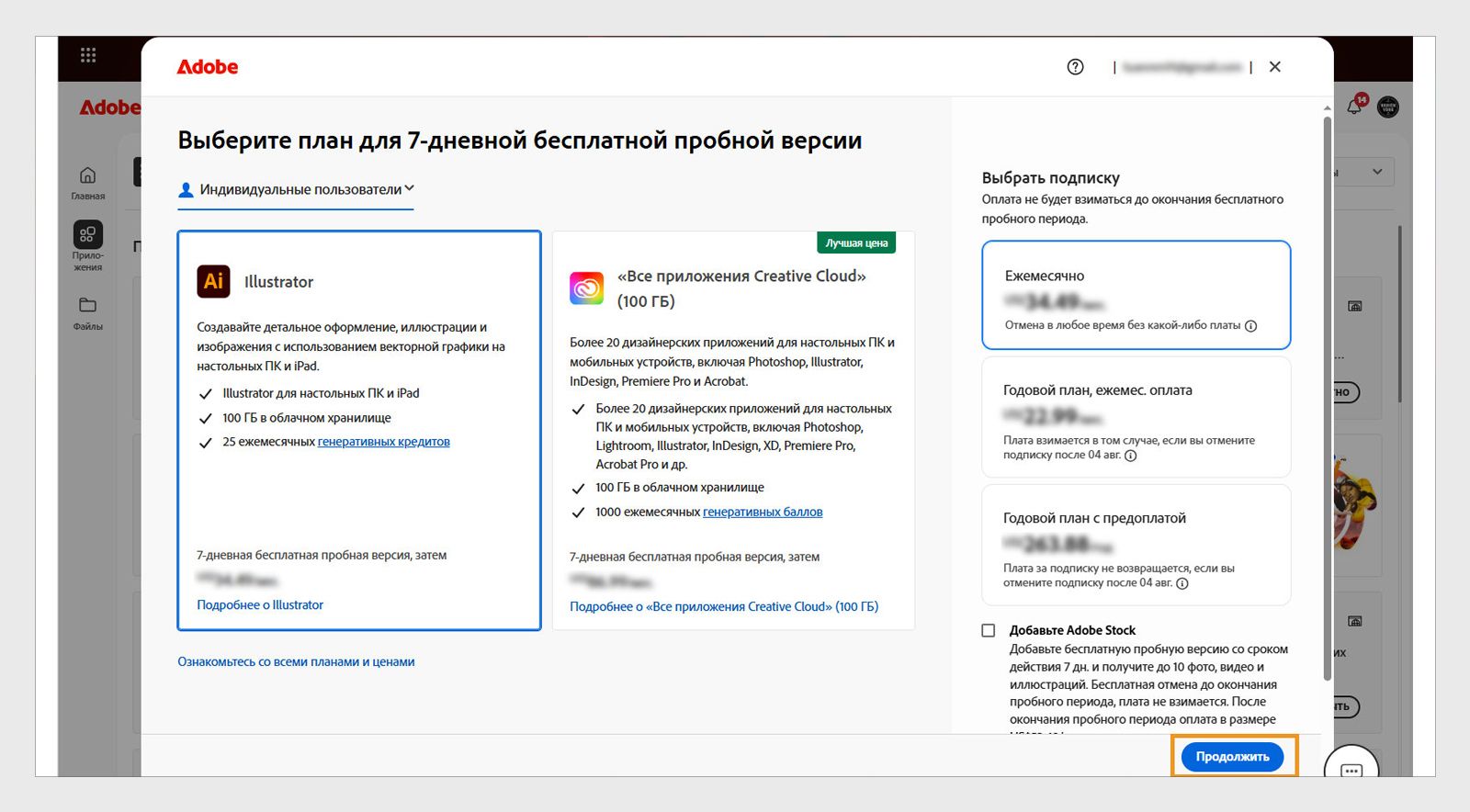Click the Creative Cloud rainbow app icon
The width and height of the screenshot is (1470, 812).
[587, 288]
